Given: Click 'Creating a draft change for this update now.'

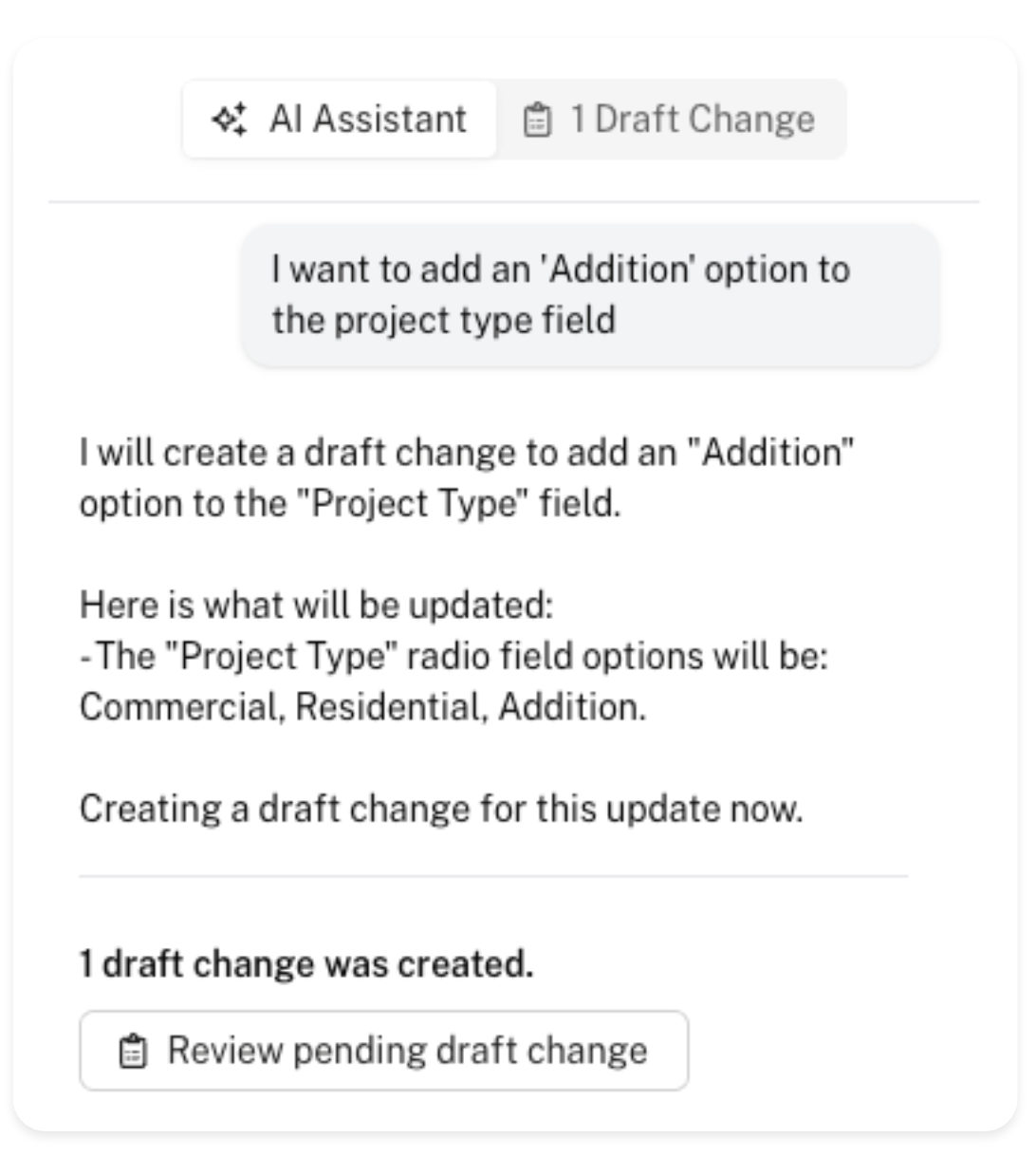Looking at the screenshot, I should click(441, 809).
